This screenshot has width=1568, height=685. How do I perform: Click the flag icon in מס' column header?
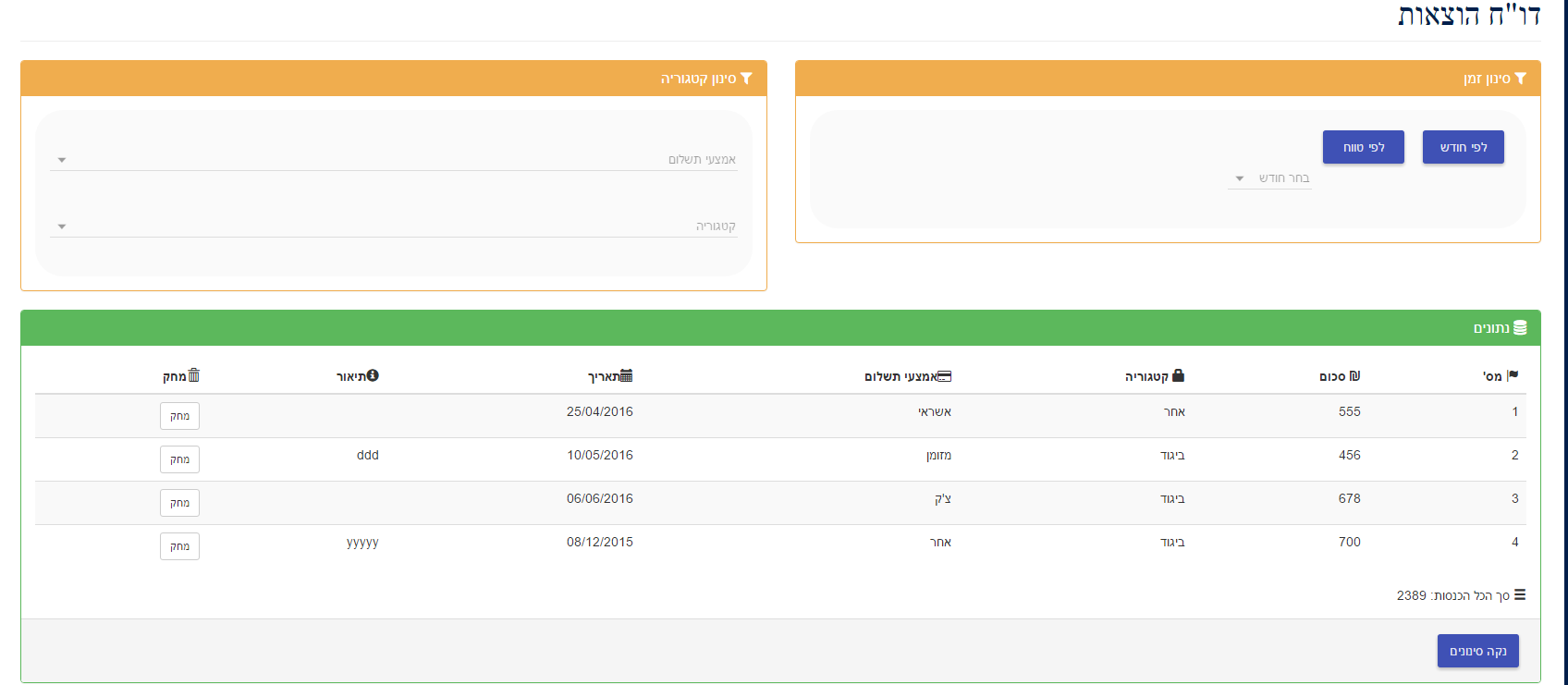[1513, 375]
